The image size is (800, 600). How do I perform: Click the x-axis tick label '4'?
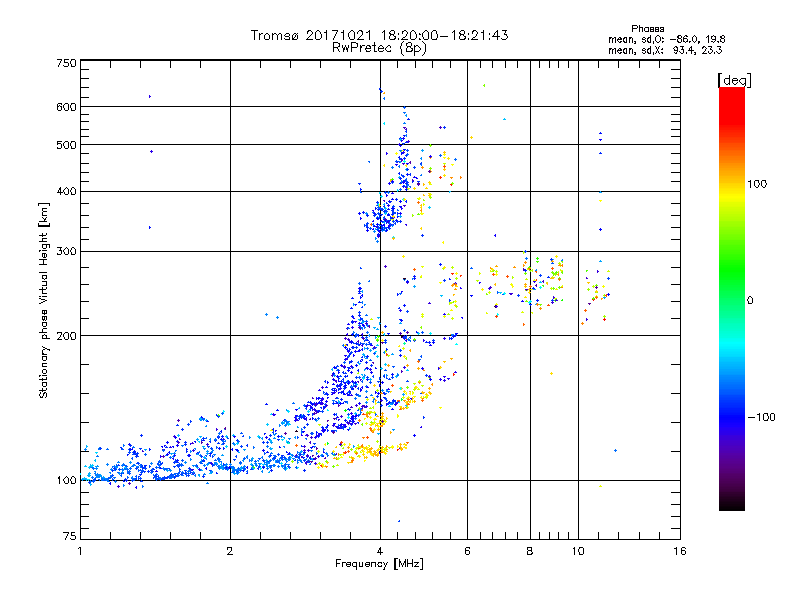[380, 551]
